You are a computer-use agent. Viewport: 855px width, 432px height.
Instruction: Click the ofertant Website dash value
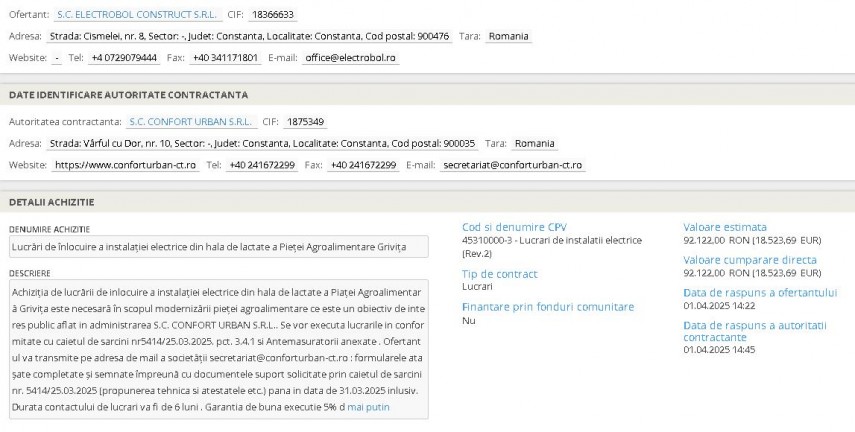(x=57, y=58)
